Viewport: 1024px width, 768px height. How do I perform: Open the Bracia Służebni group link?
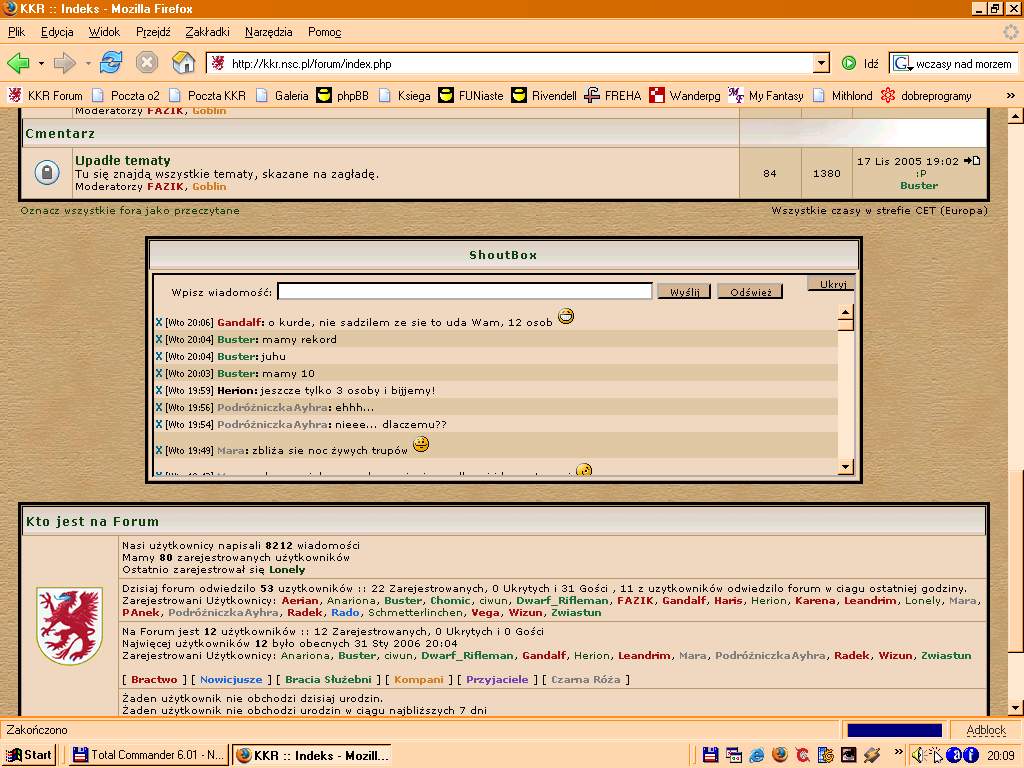(328, 679)
